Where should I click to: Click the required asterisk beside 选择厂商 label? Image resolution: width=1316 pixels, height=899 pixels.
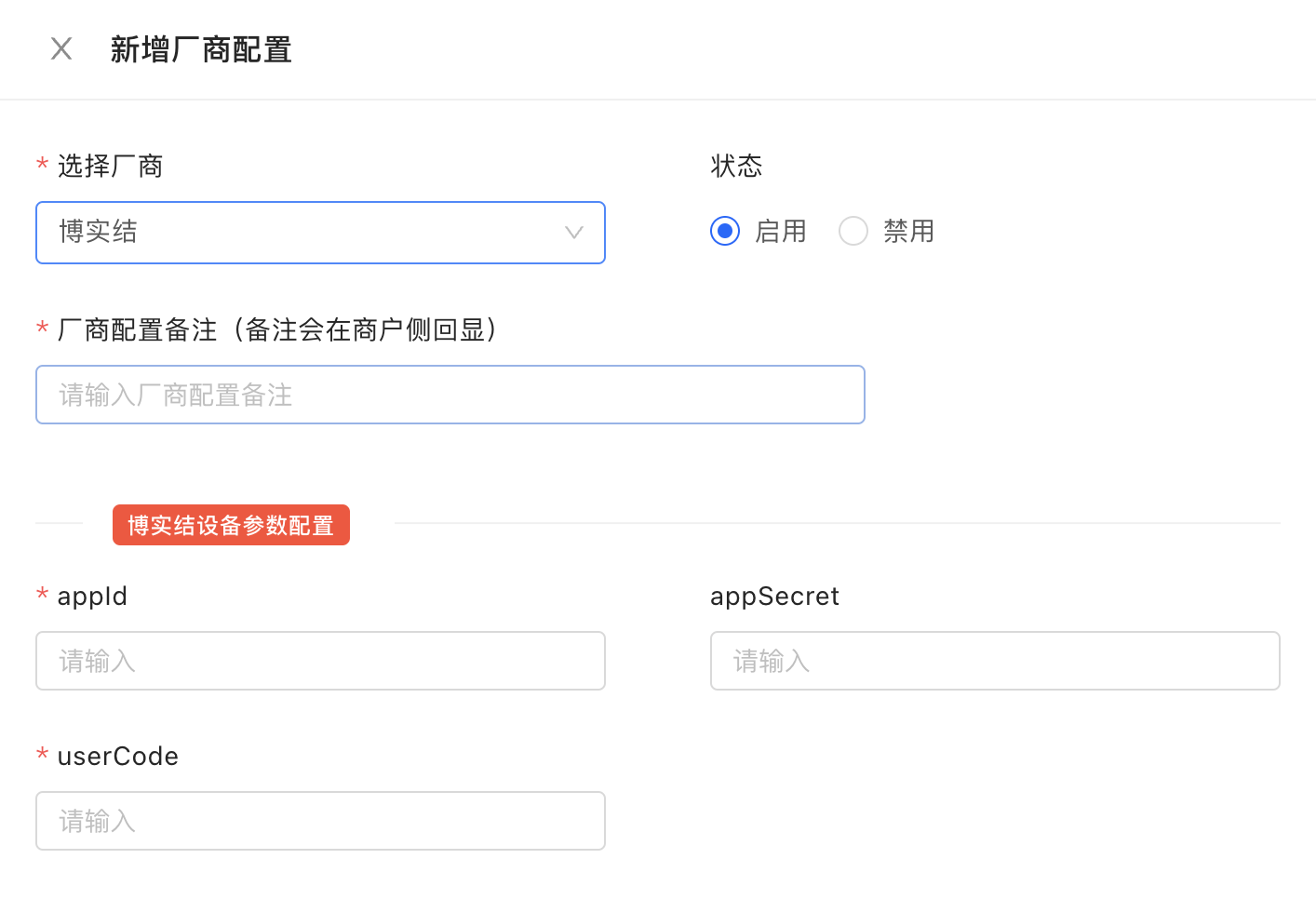pos(42,166)
